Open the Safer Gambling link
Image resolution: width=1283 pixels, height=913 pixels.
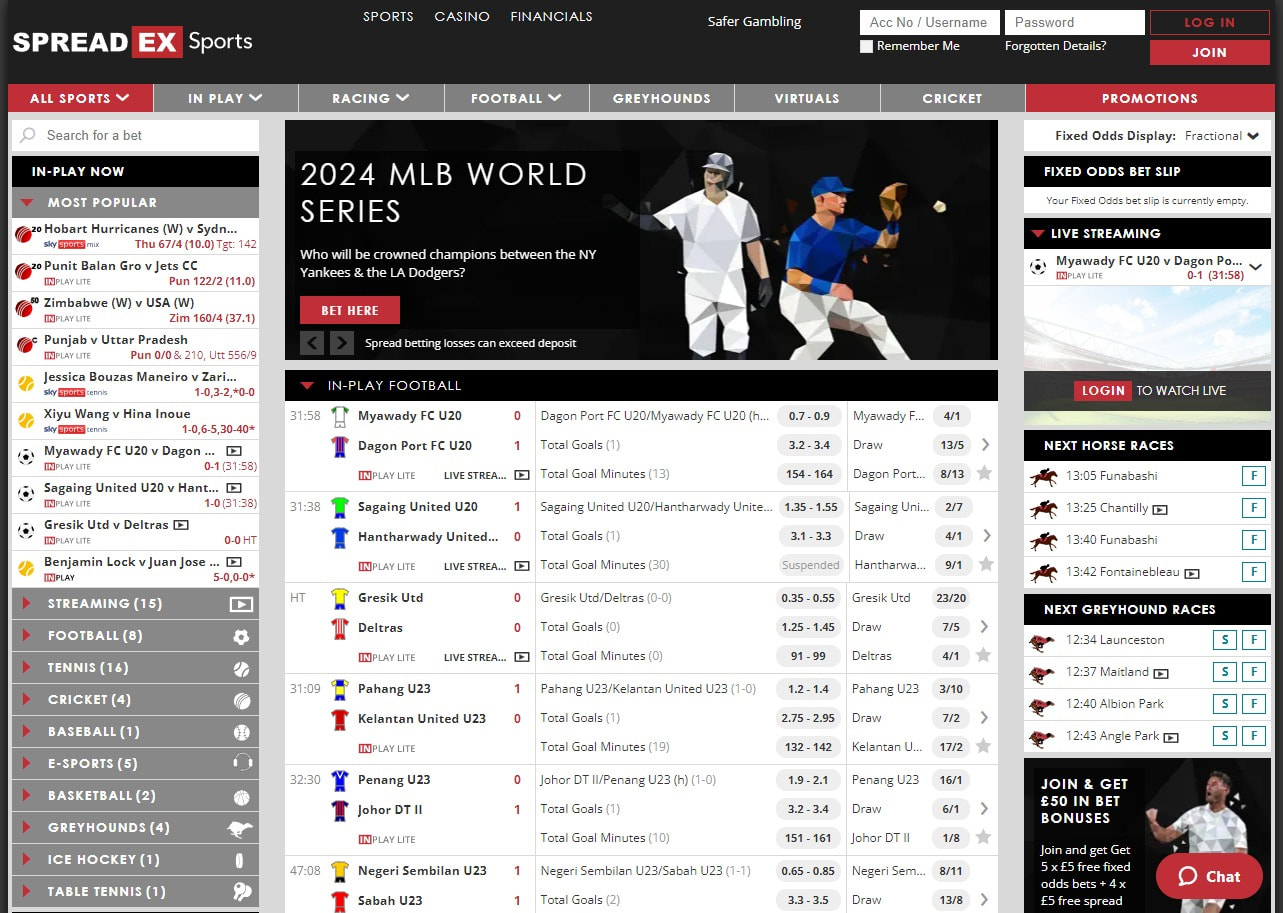(754, 22)
